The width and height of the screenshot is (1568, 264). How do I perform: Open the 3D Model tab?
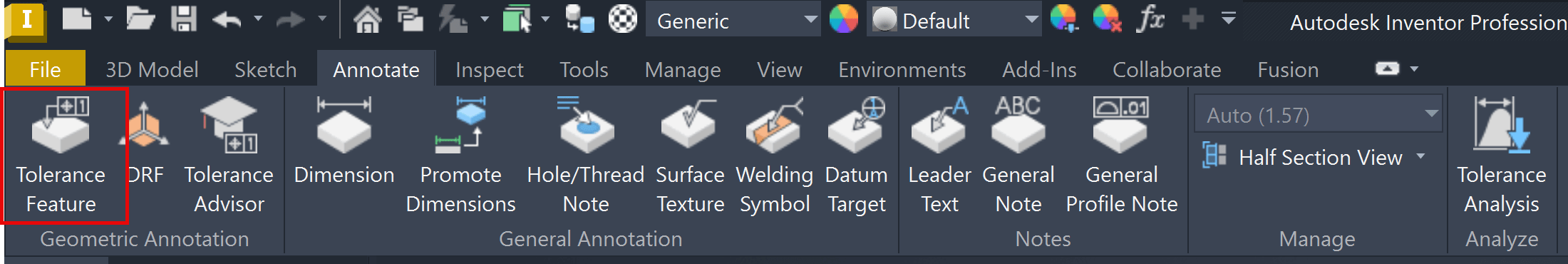coord(152,70)
